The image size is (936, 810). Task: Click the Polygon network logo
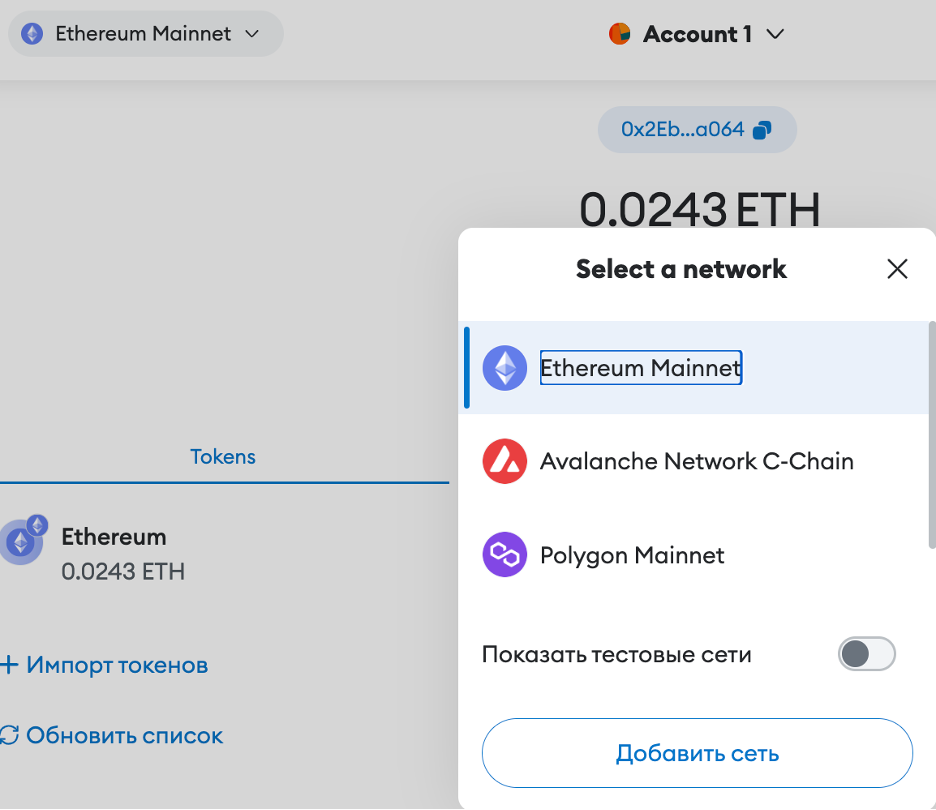(505, 555)
